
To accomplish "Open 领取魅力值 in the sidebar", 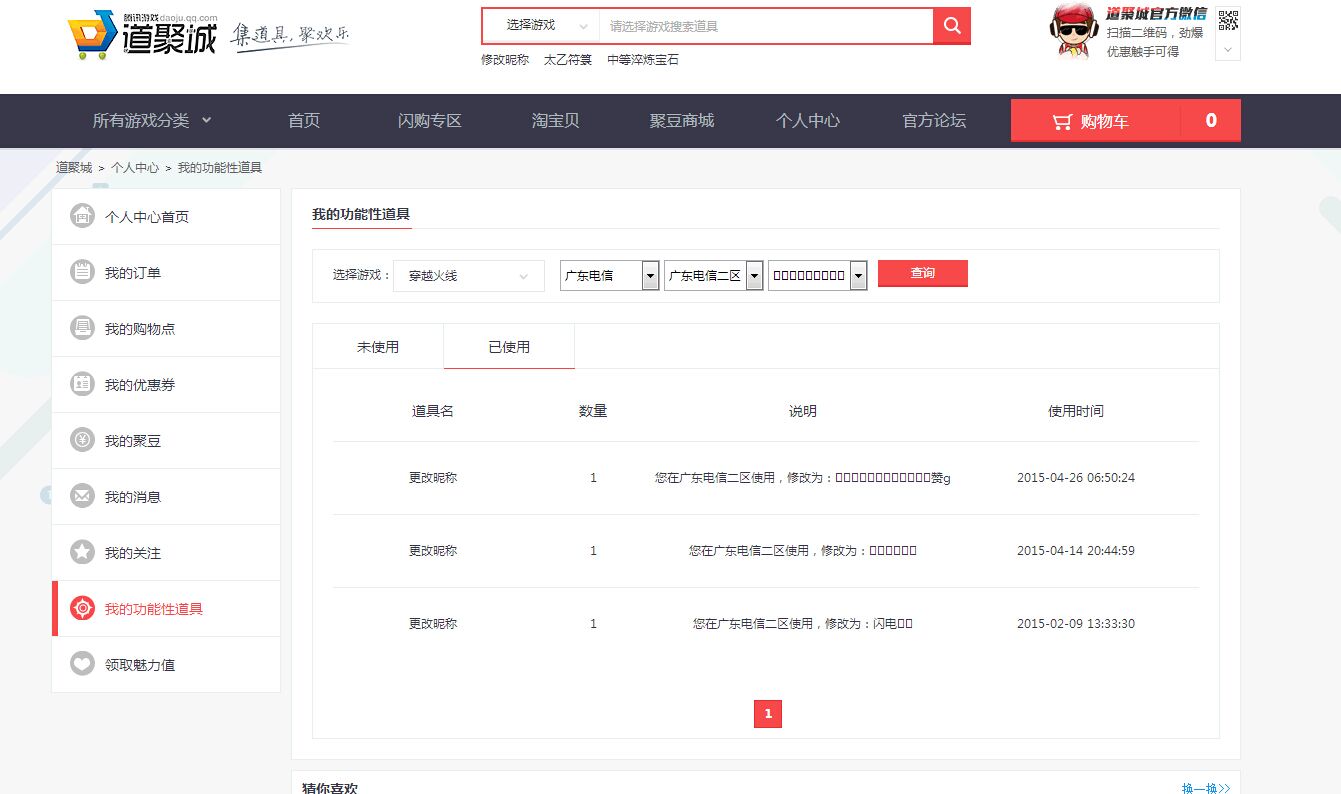I will tap(166, 664).
